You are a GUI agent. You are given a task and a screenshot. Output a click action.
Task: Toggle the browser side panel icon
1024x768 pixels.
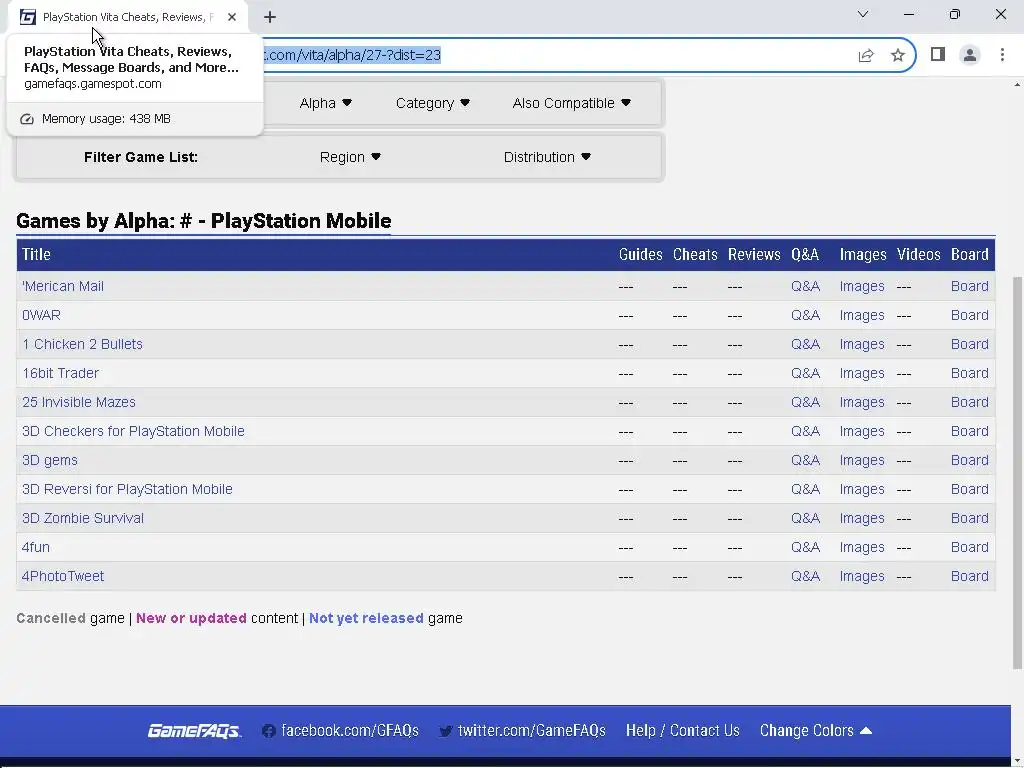pos(938,54)
